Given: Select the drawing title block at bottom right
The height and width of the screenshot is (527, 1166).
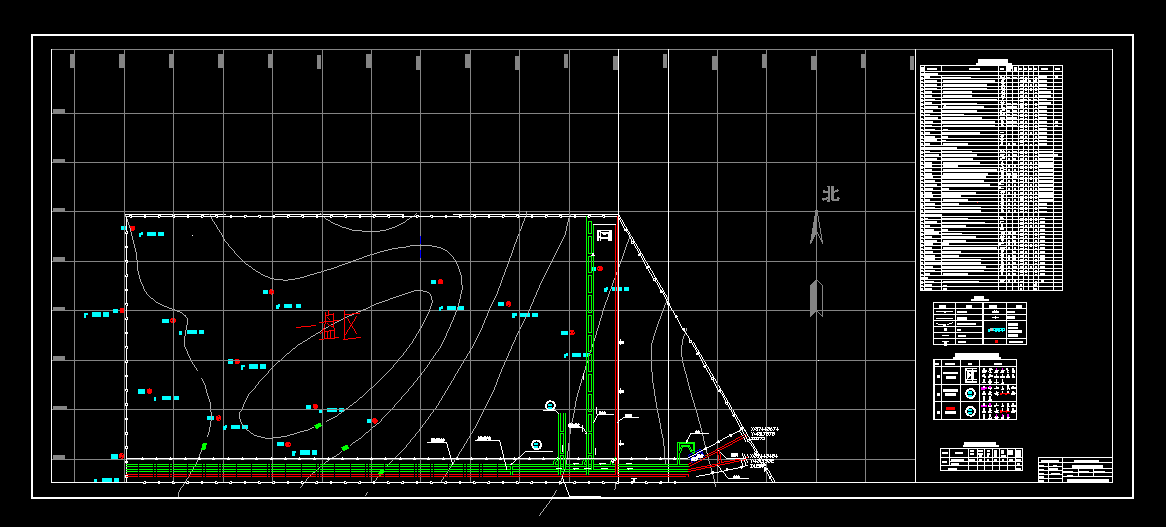Looking at the screenshot, I should [x=1075, y=470].
